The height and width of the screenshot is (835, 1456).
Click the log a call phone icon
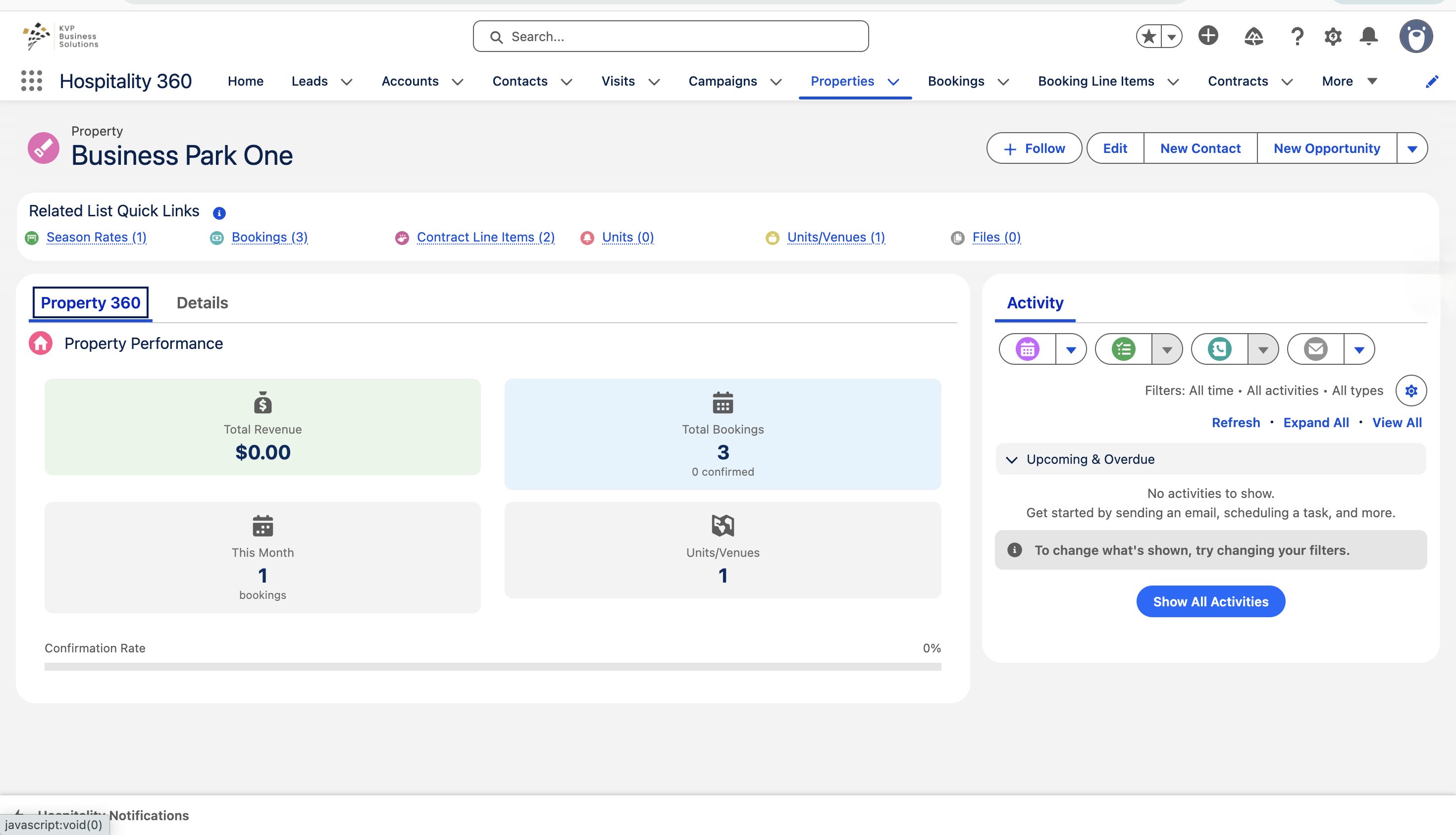pos(1219,348)
